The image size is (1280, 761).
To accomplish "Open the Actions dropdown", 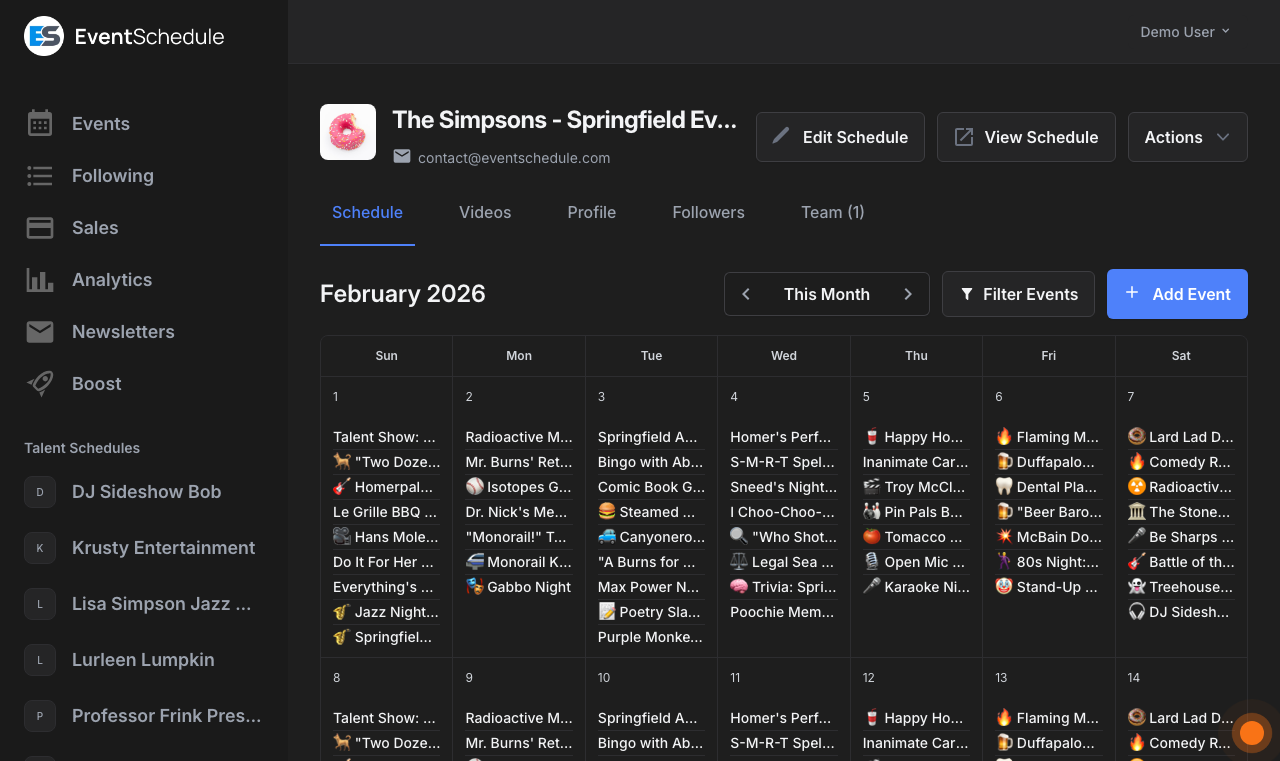I will [1187, 137].
